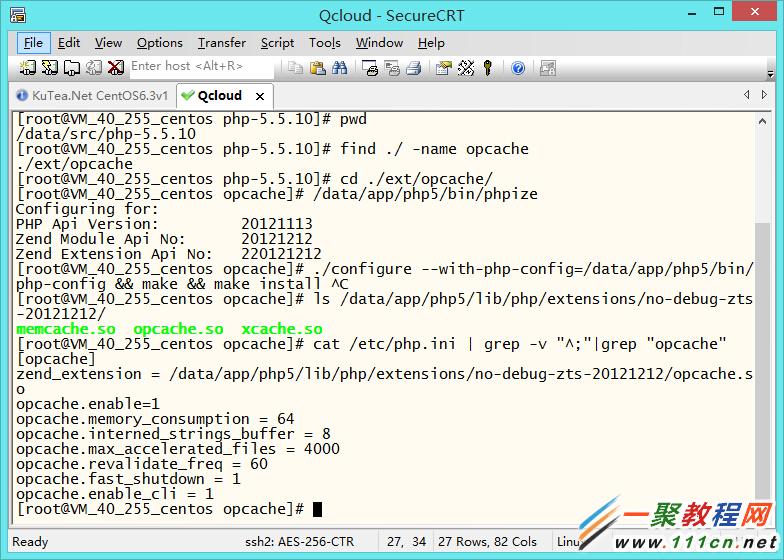Open the Options menu
The image size is (784, 560).
click(160, 43)
